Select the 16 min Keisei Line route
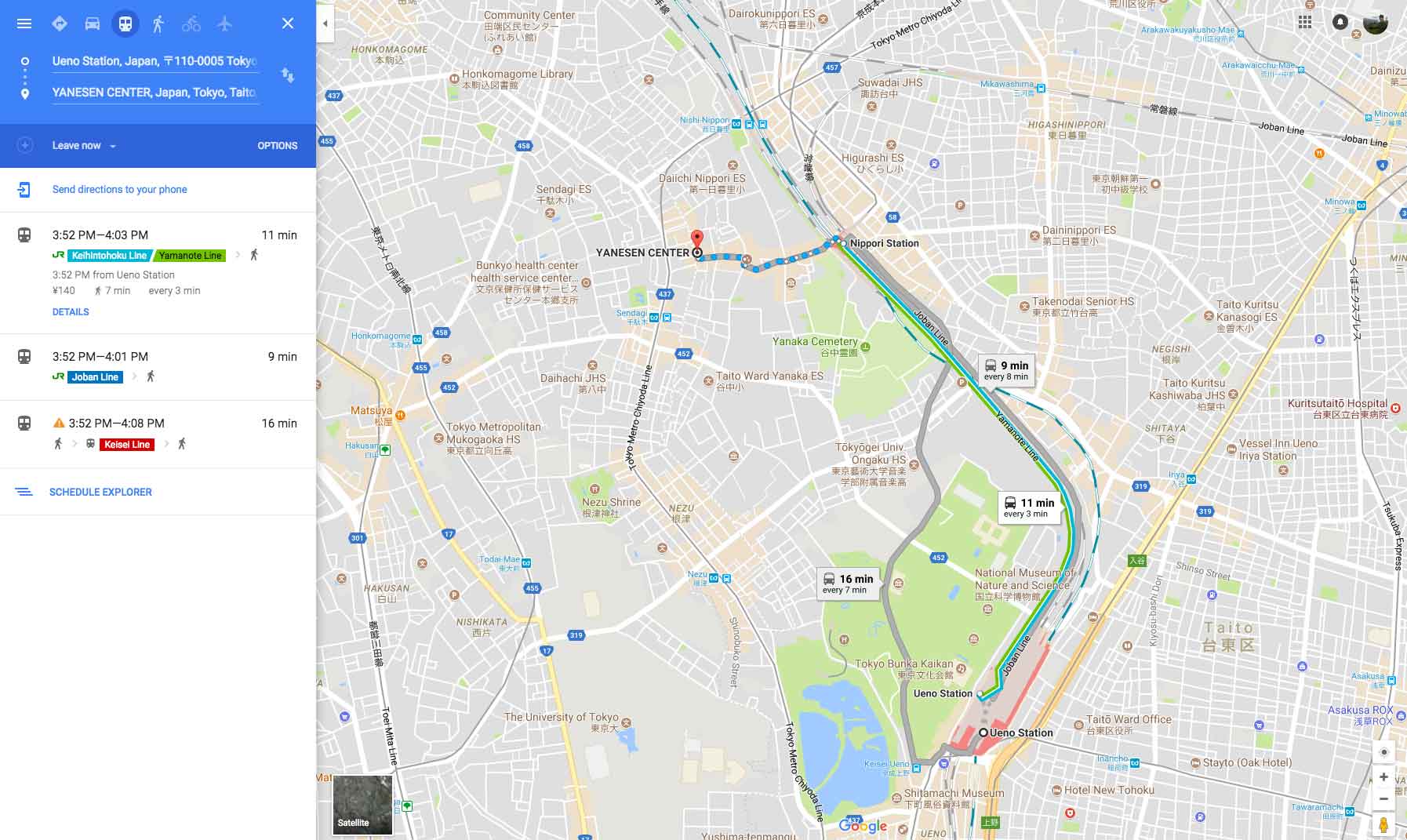1407x840 pixels. click(x=158, y=435)
